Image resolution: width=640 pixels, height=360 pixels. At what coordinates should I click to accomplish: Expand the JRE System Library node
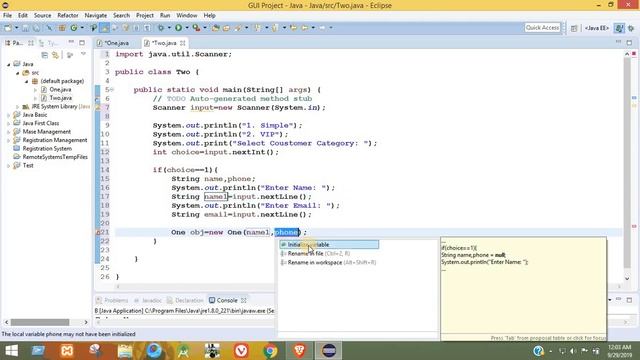[x=18, y=107]
